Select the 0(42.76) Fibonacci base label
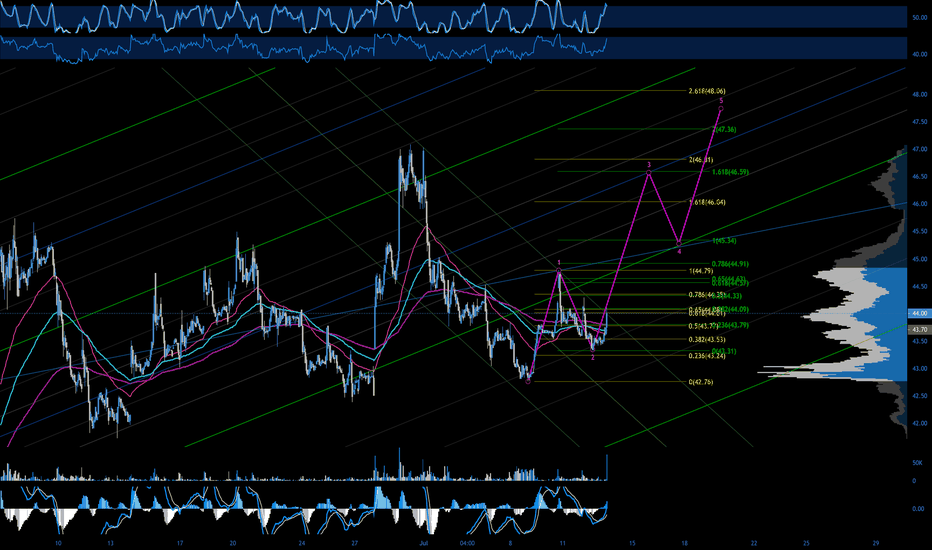Screen dimensions: 932x550 701,382
